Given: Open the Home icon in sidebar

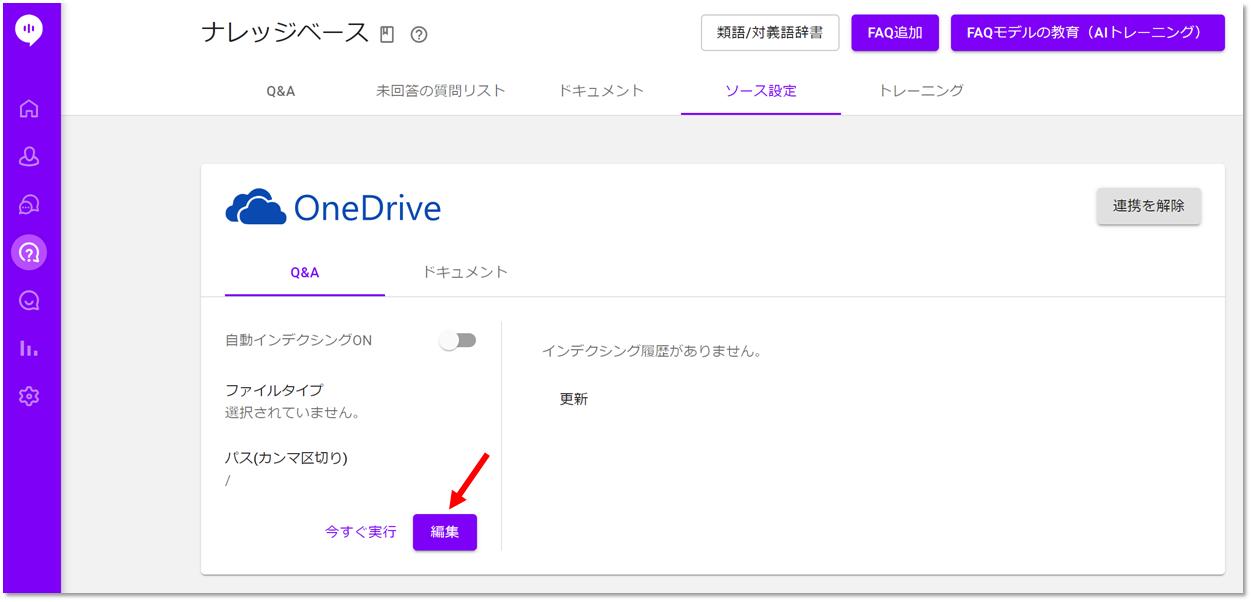Looking at the screenshot, I should coord(29,109).
